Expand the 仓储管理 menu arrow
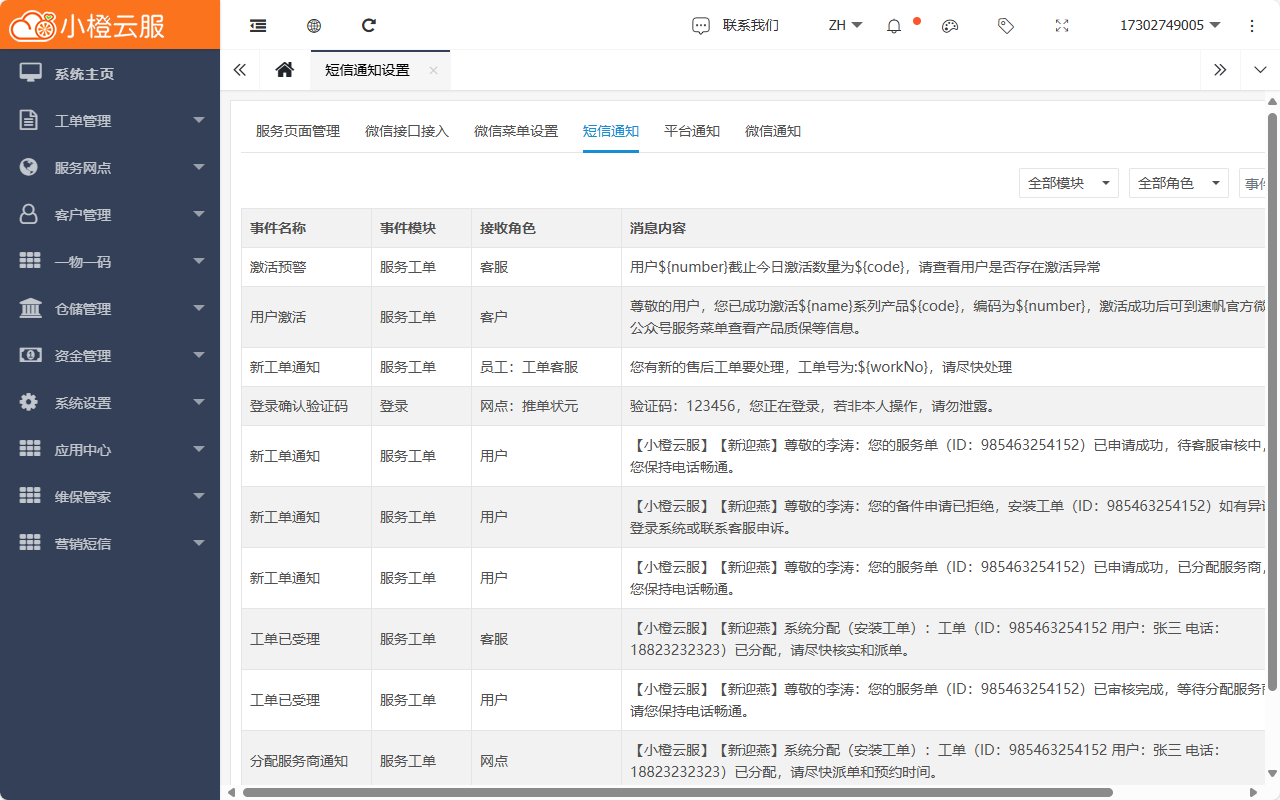 pyautogui.click(x=199, y=308)
